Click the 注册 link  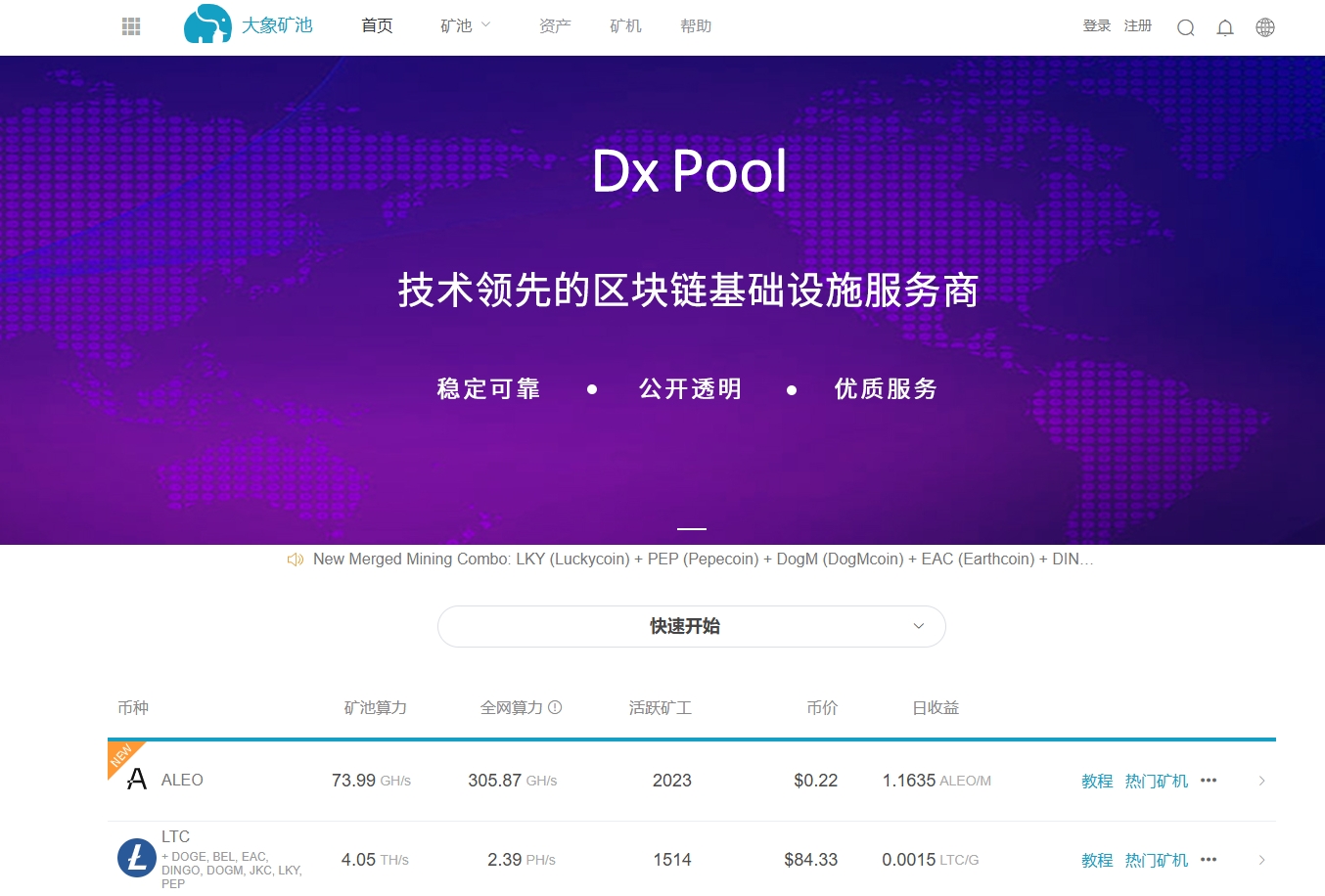(x=1138, y=26)
